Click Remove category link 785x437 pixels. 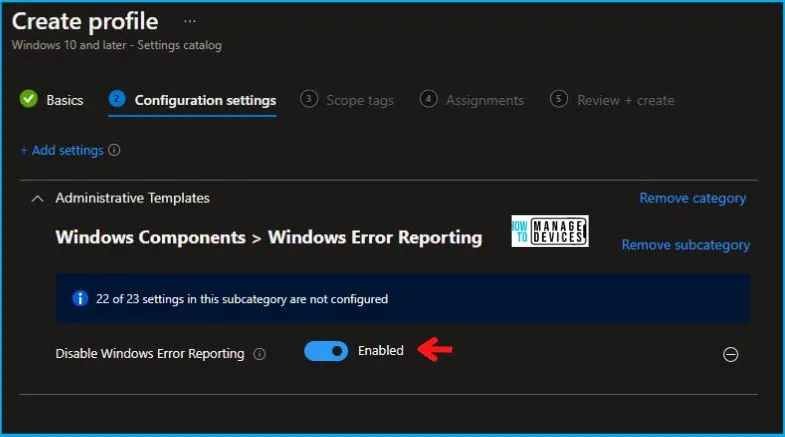click(x=692, y=198)
